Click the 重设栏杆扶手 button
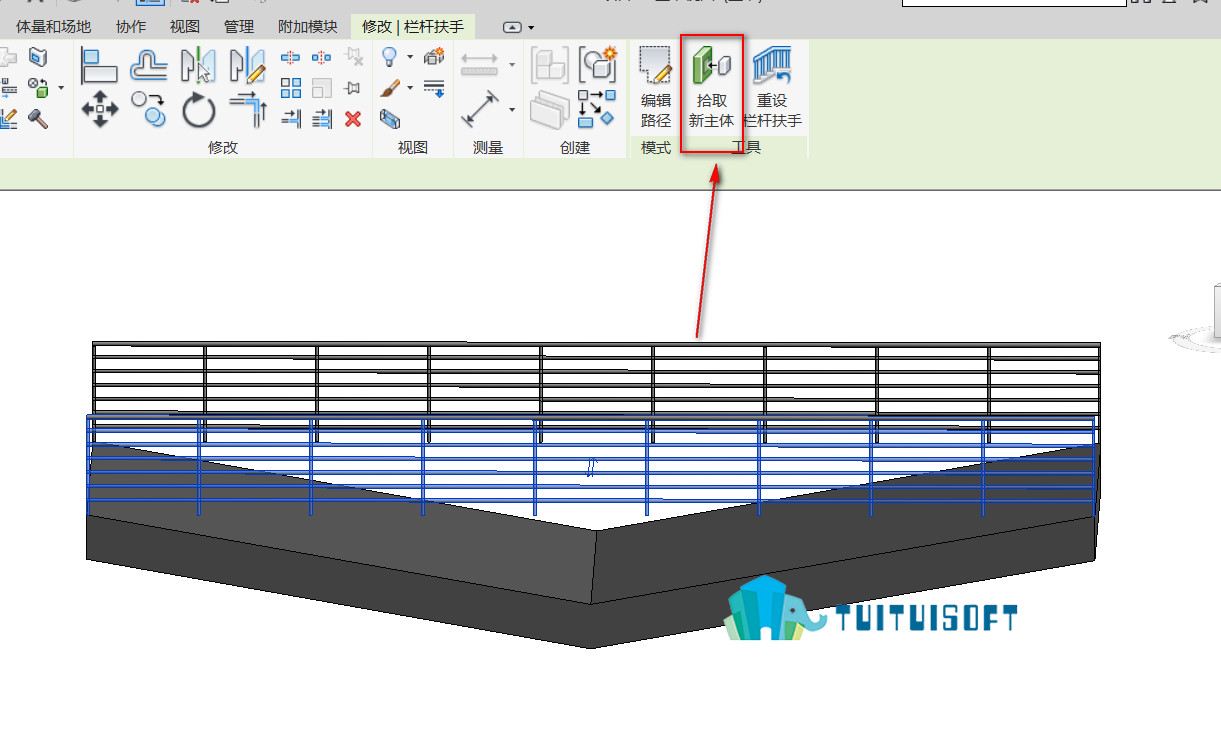 (772, 88)
